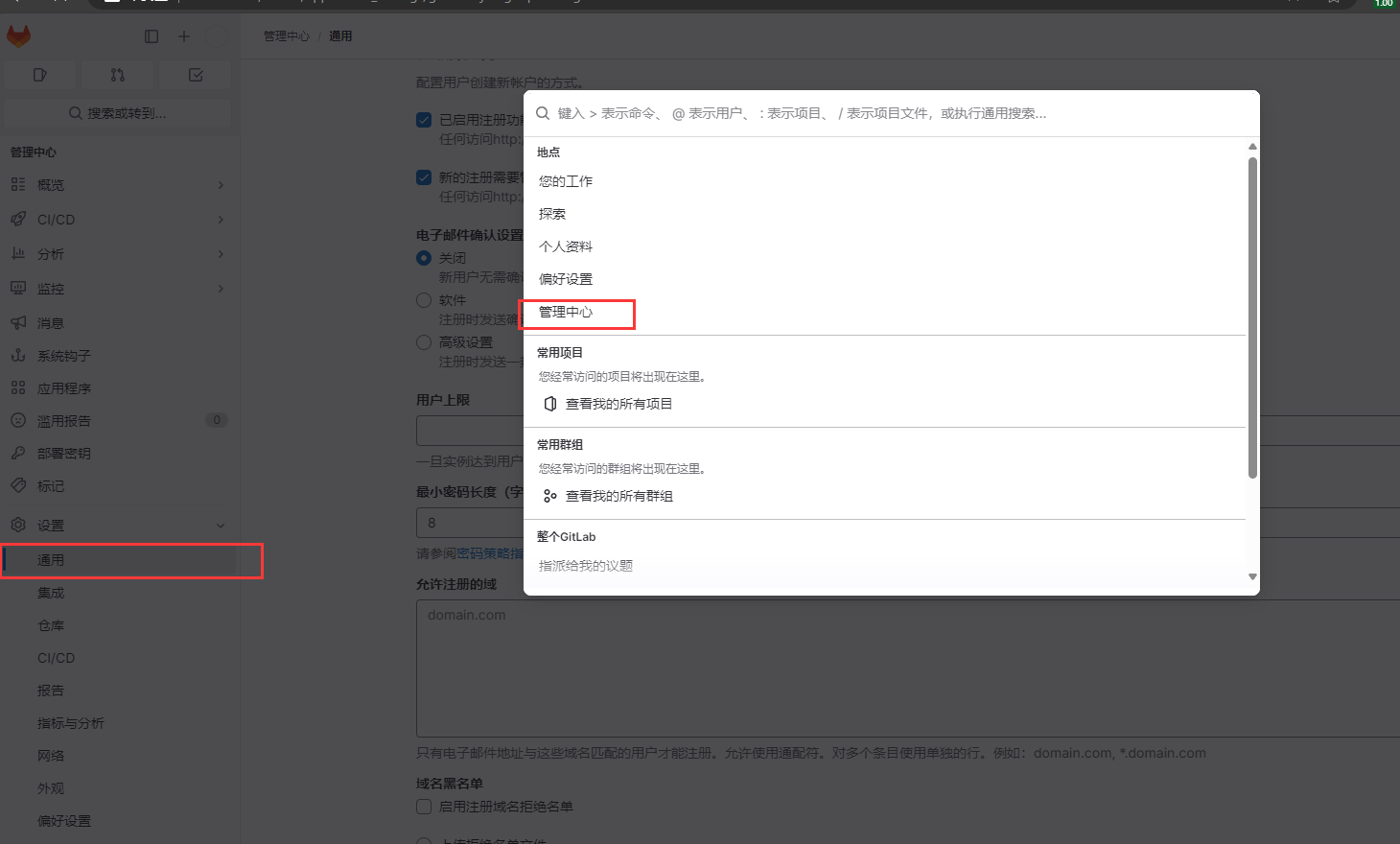Screen dimensions: 1400x844
Task: Click the 设置 gear icon
Action: coord(18,525)
